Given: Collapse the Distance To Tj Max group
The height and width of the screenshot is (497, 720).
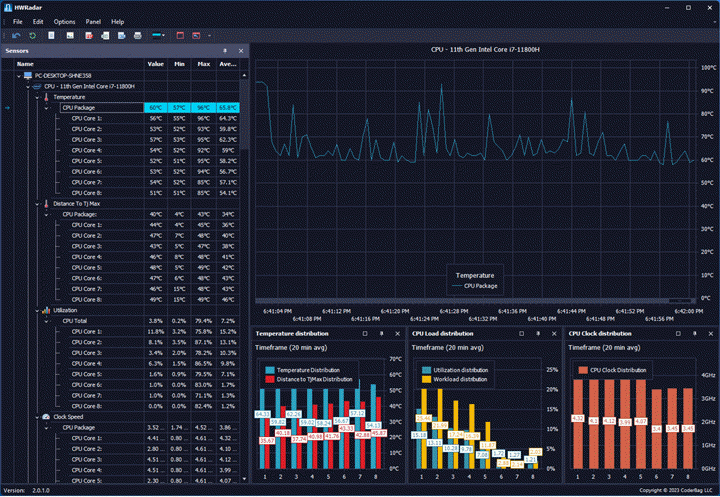Looking at the screenshot, I should (38, 204).
